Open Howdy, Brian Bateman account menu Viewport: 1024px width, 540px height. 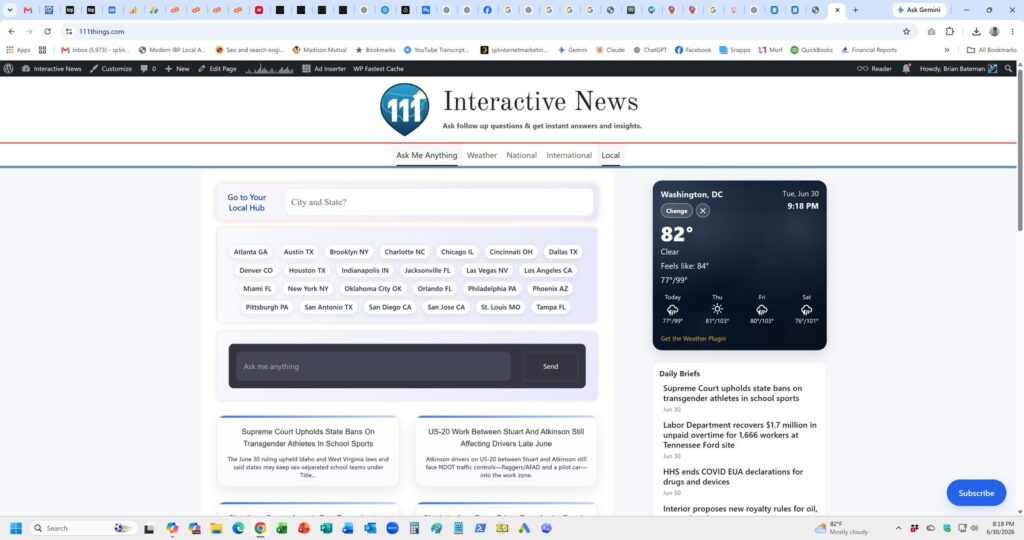958,69
